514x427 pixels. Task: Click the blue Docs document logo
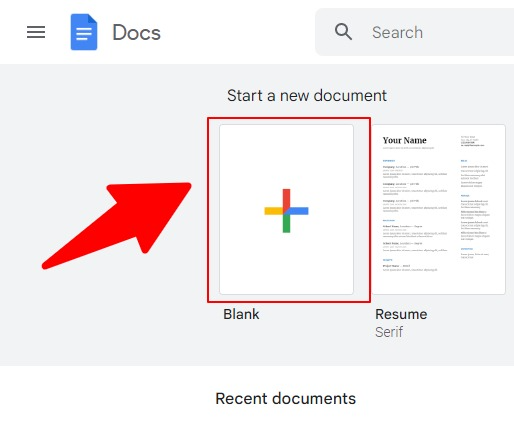84,32
